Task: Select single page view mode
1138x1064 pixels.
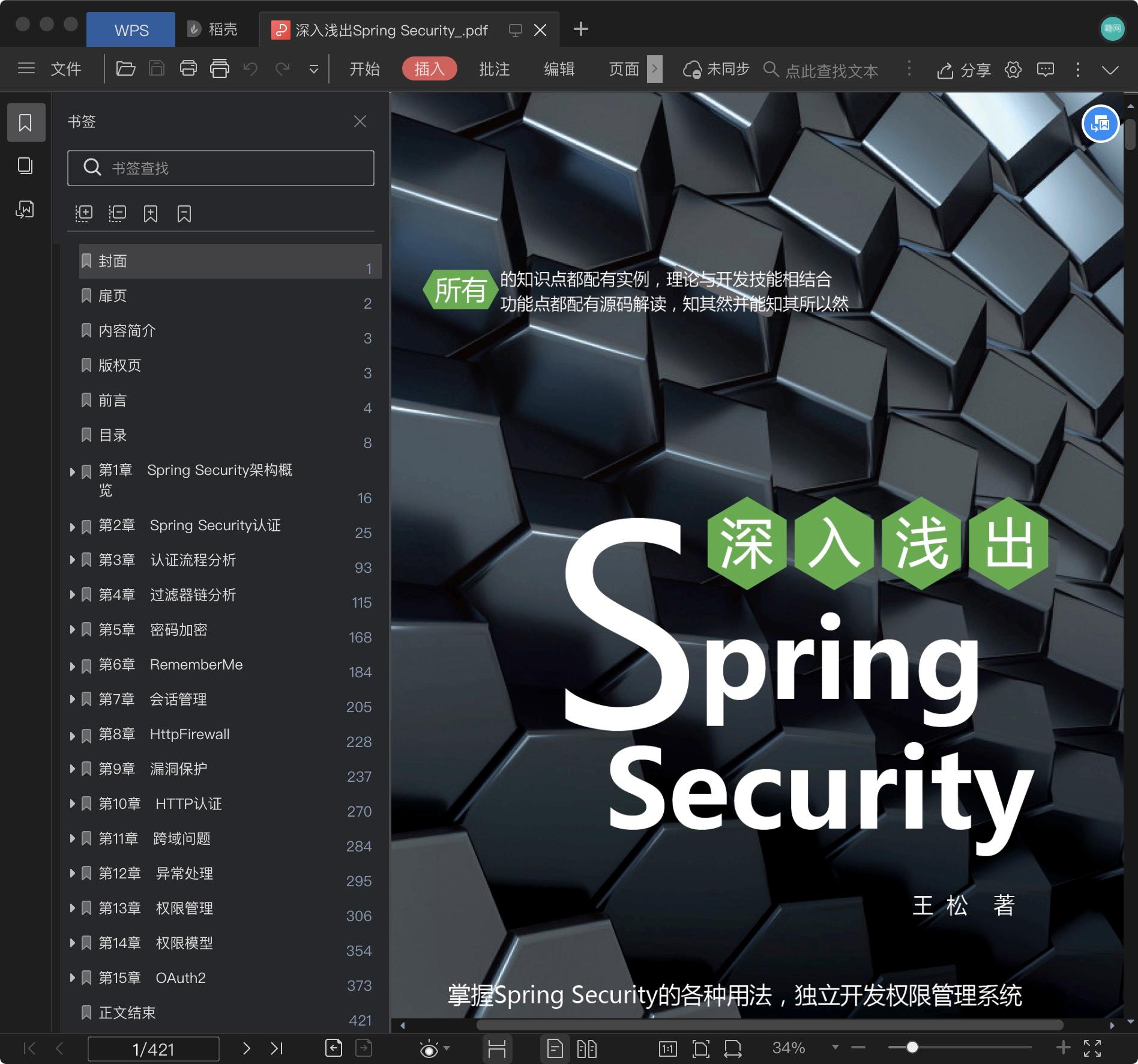Action: (x=555, y=1048)
